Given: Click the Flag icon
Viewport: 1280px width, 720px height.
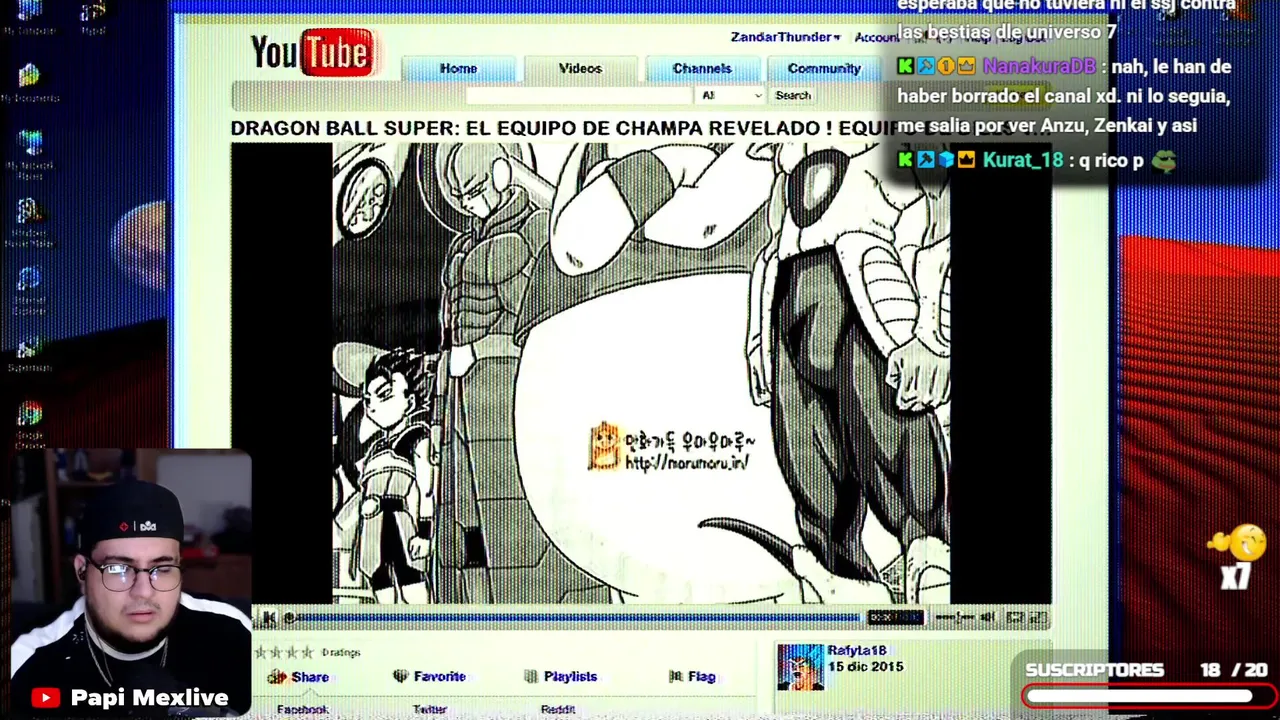Looking at the screenshot, I should pyautogui.click(x=677, y=677).
